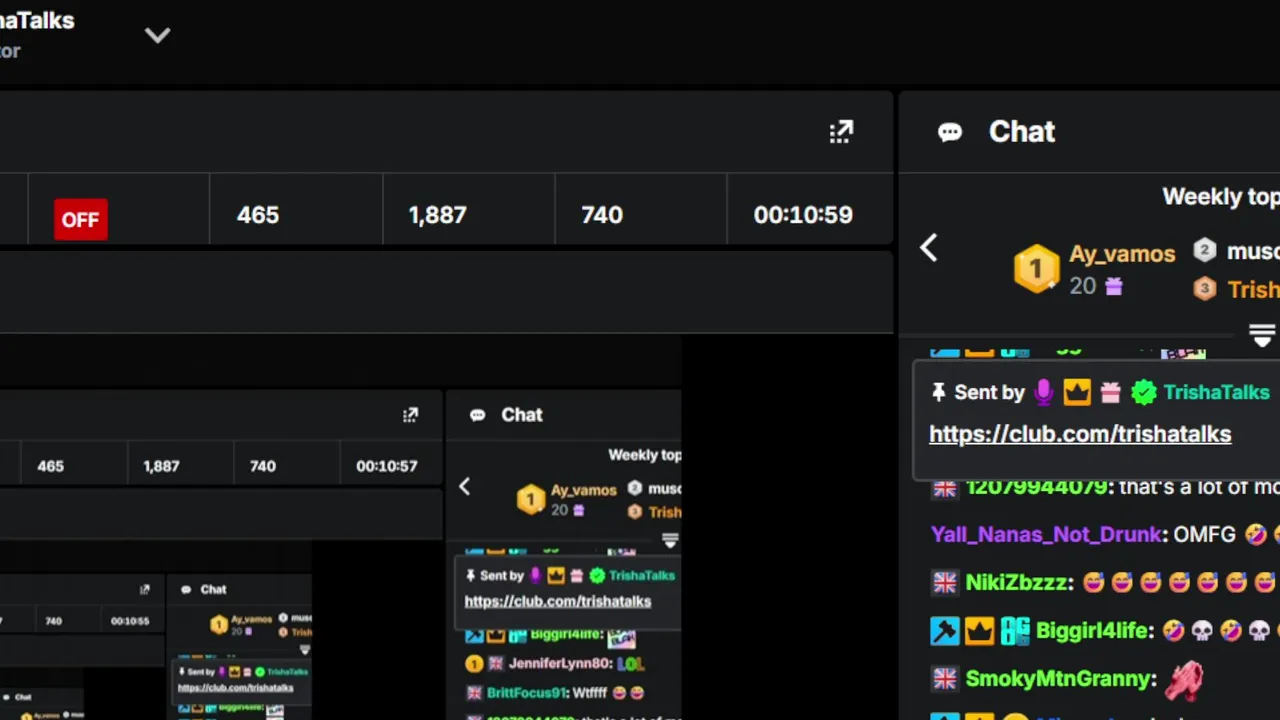Collapse the leaderboard with the stacked-lines arrow
This screenshot has width=1280, height=720.
tap(1263, 336)
